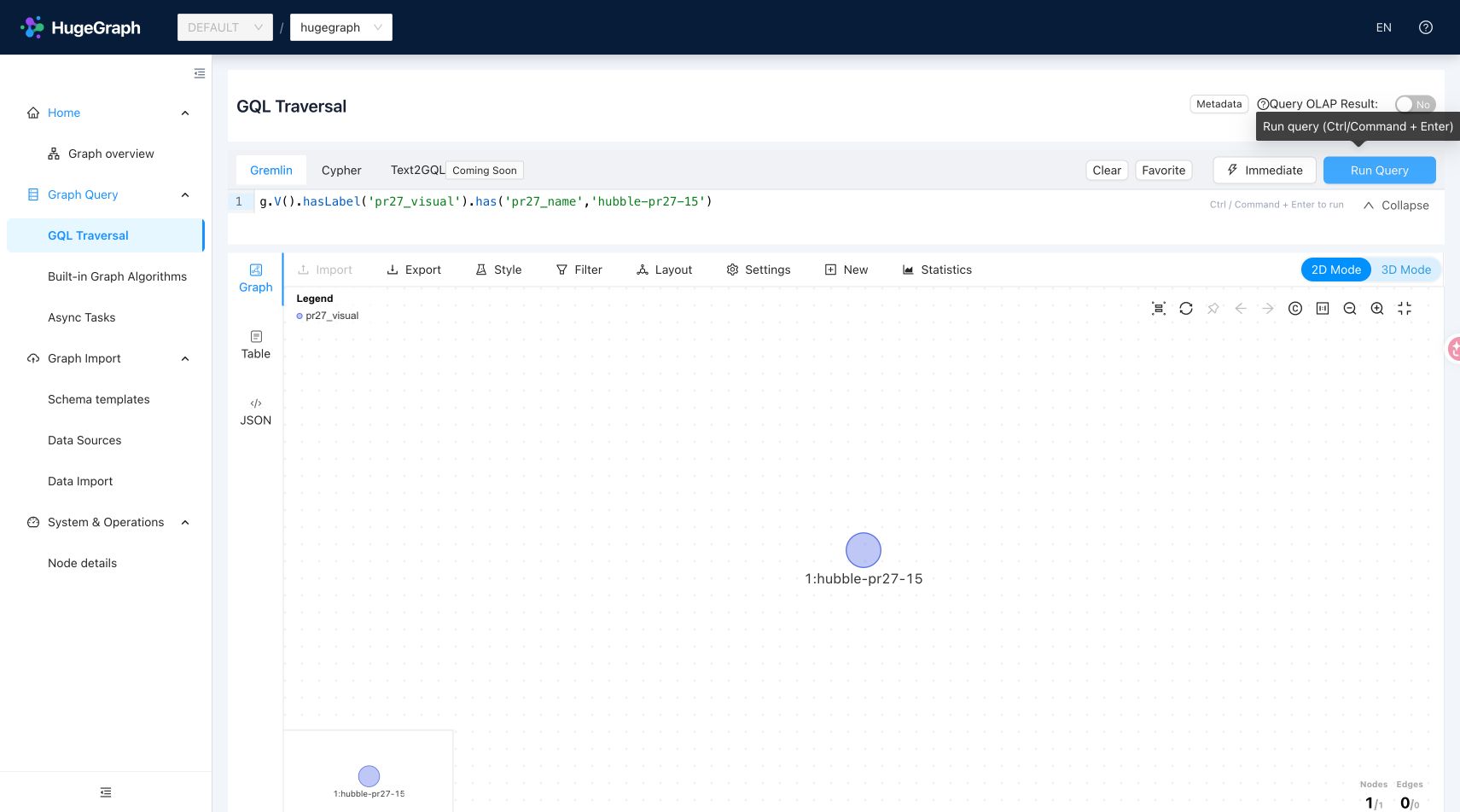Open Async Tasks page
Viewport: 1460px width, 812px height.
(x=82, y=317)
